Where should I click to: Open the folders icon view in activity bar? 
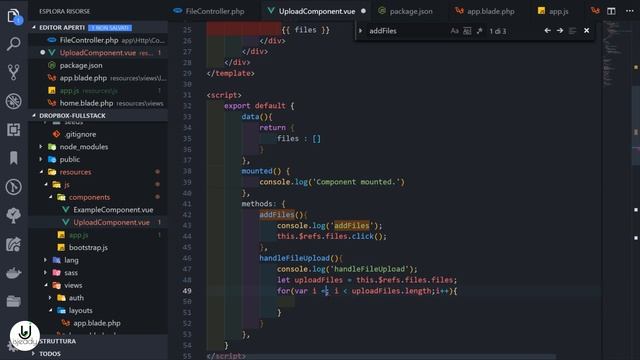point(13,301)
